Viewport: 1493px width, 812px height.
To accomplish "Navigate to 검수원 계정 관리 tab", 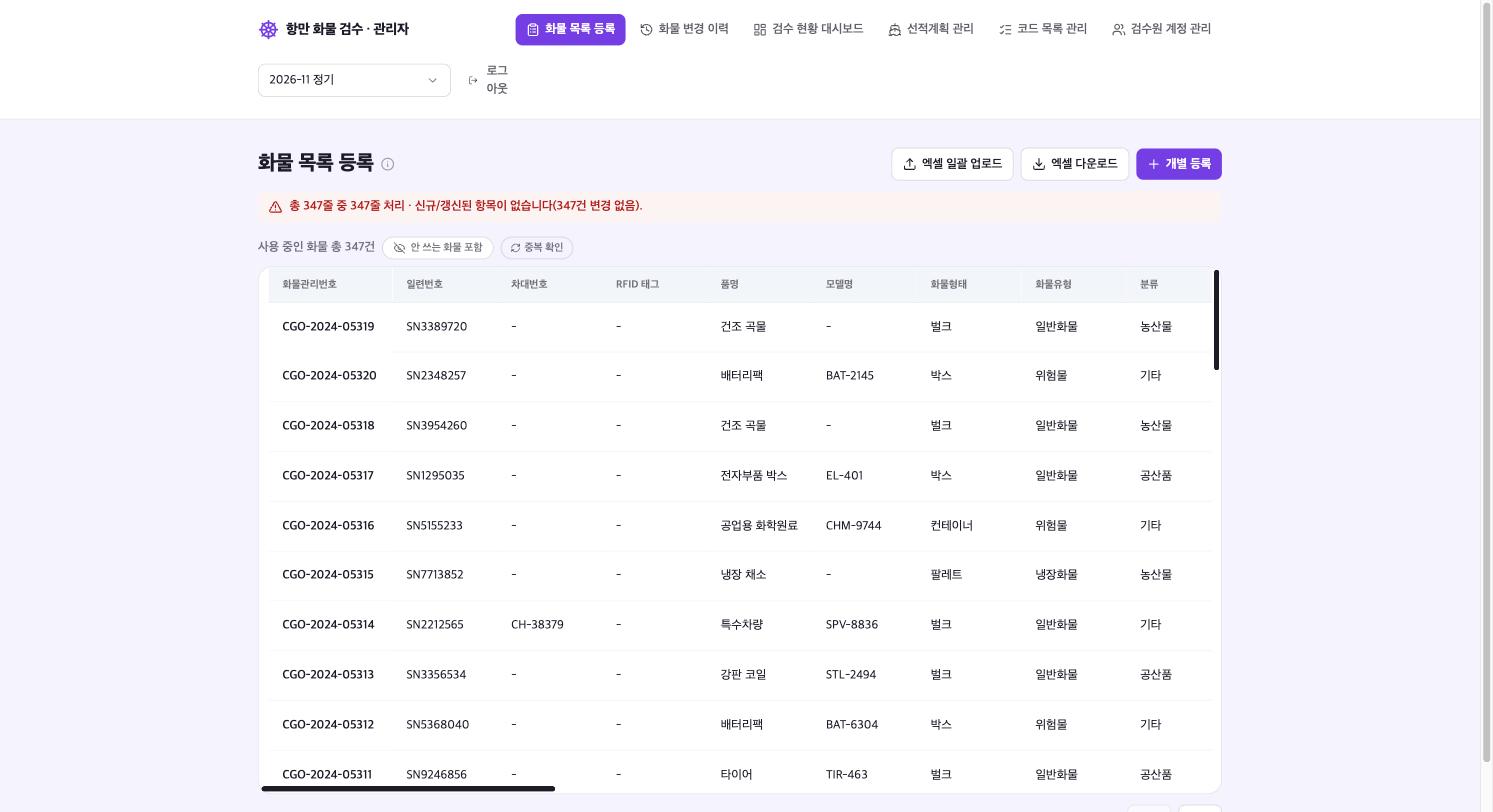I will (1161, 29).
